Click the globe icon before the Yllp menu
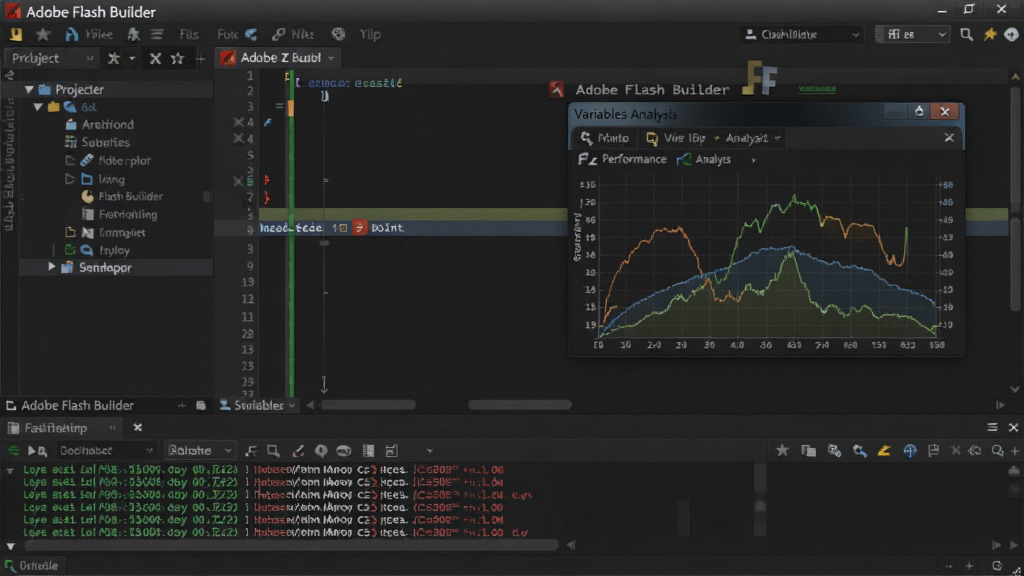This screenshot has height=576, width=1024. [x=338, y=34]
